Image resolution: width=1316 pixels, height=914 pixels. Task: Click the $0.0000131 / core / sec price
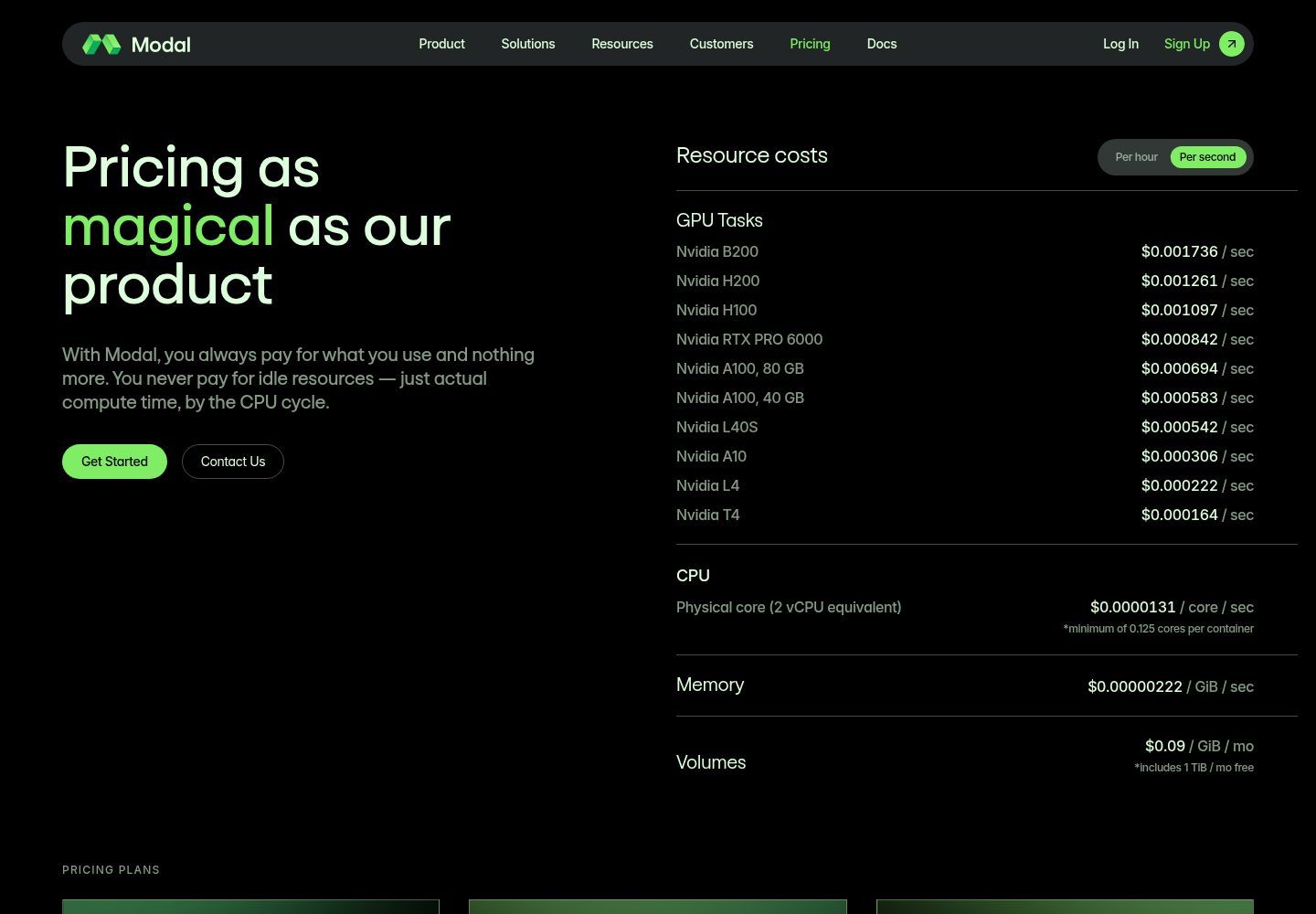pos(1172,607)
